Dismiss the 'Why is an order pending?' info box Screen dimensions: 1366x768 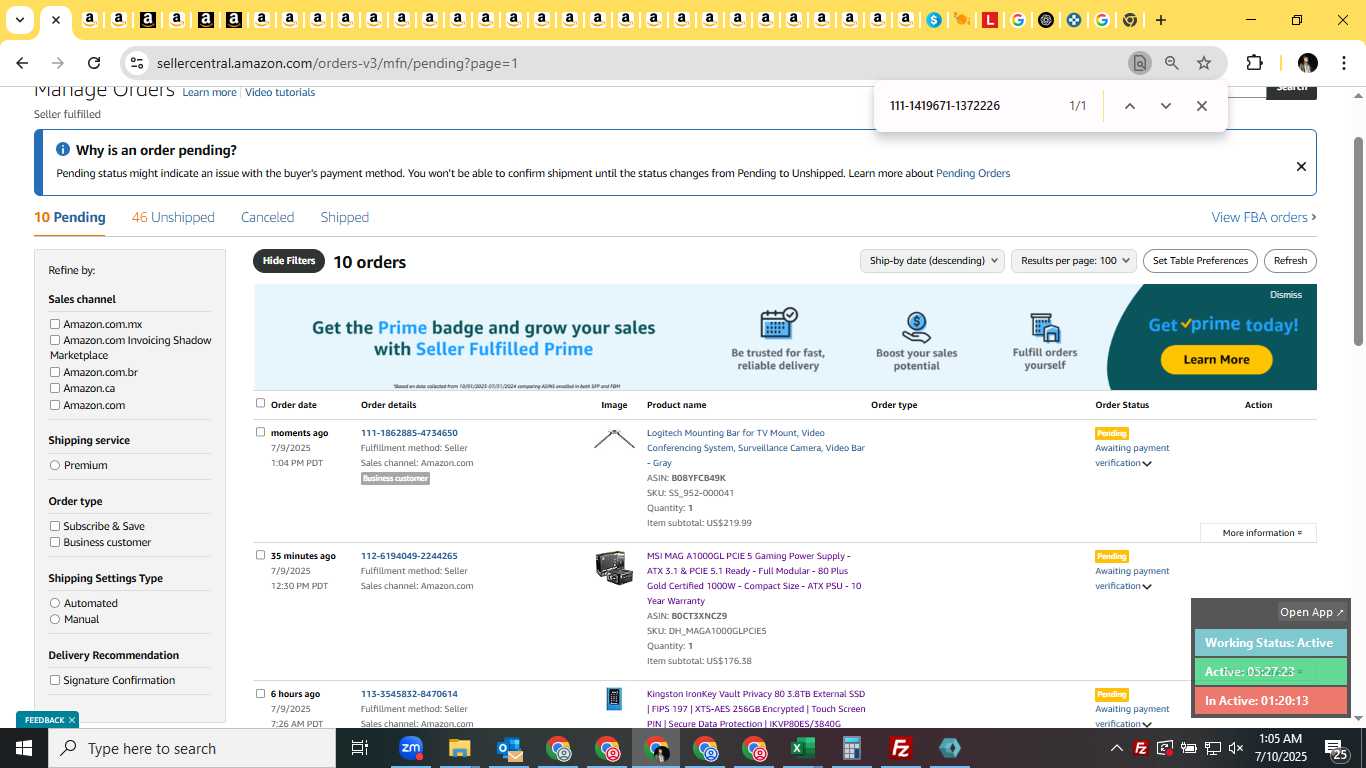click(x=1301, y=166)
